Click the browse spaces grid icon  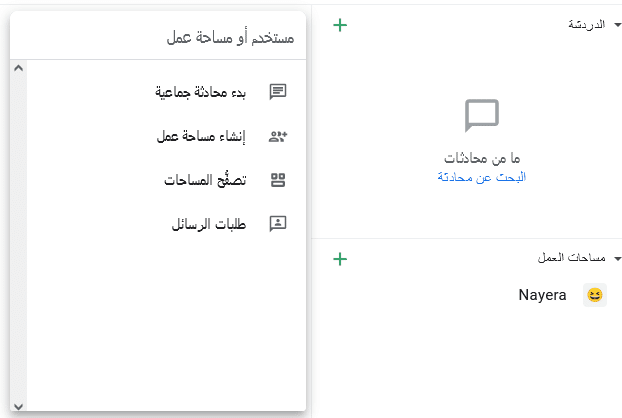click(x=278, y=180)
